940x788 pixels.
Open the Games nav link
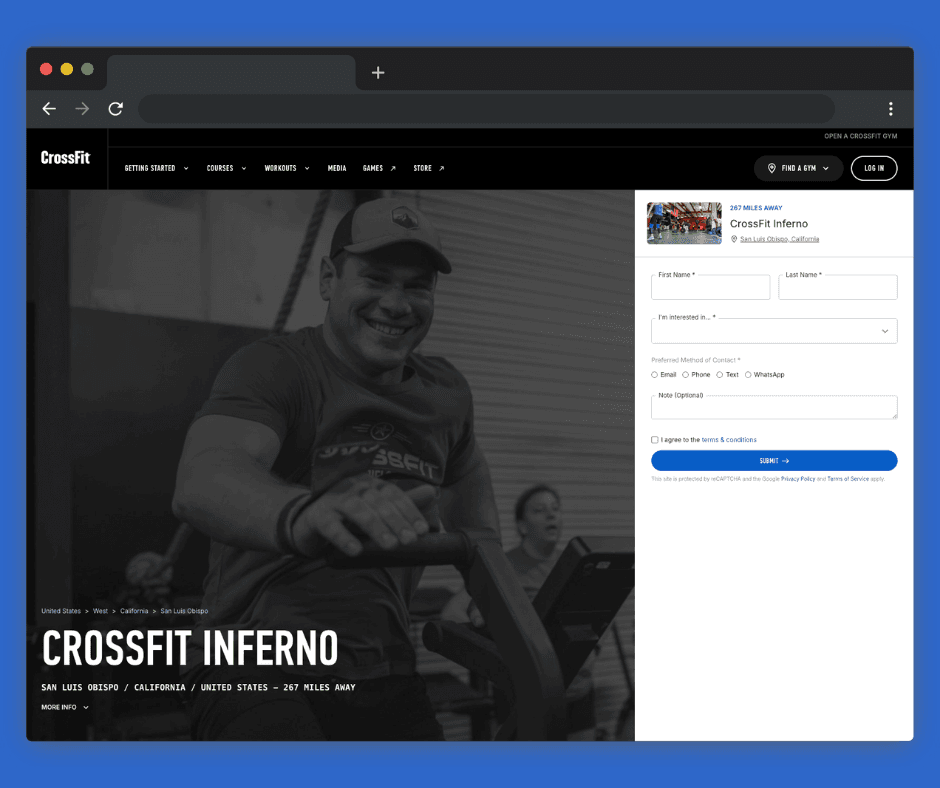pos(373,169)
